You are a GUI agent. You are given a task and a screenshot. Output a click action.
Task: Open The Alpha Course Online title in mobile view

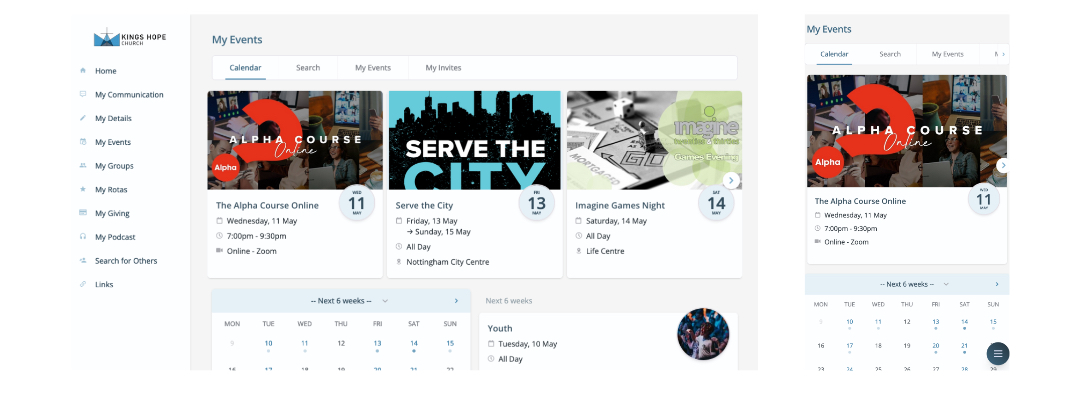point(860,201)
